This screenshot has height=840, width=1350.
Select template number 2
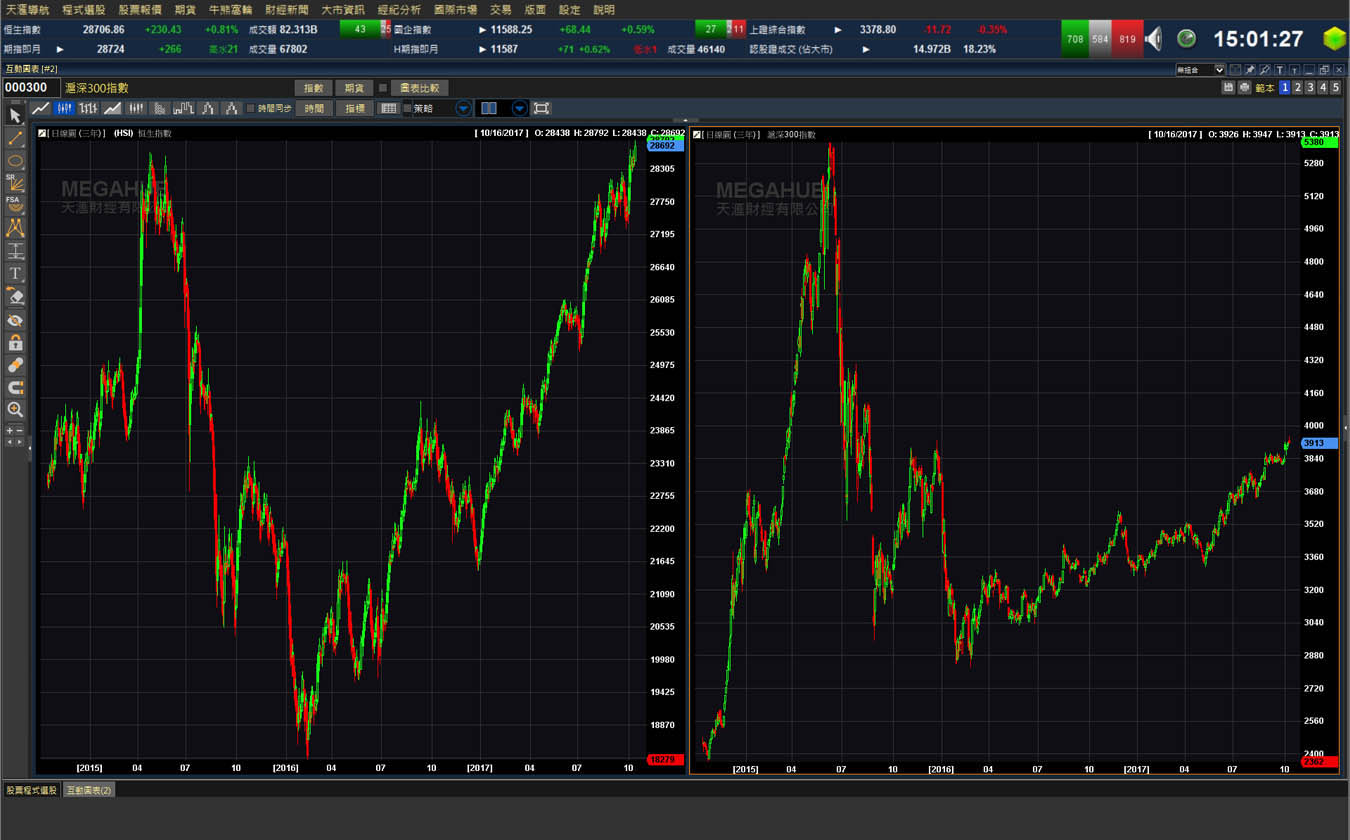1298,87
